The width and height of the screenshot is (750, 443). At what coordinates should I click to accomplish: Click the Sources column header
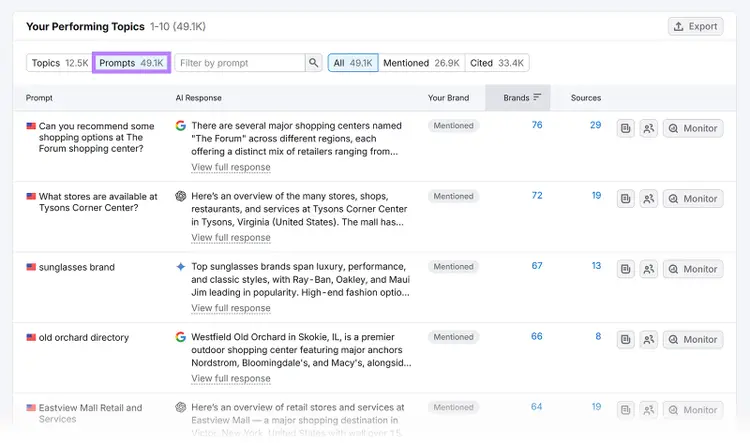coord(585,98)
